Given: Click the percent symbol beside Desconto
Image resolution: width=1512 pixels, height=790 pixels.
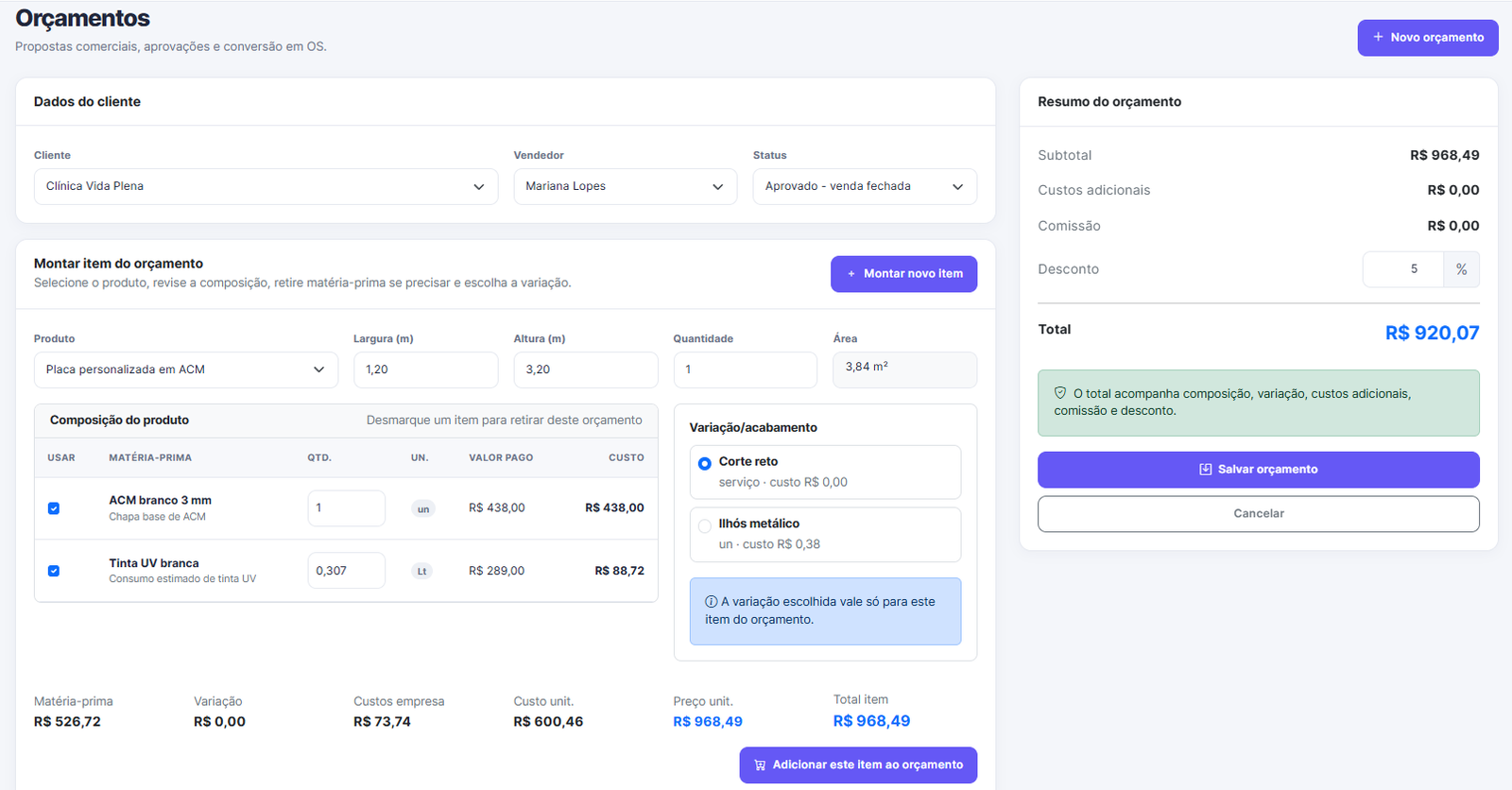Looking at the screenshot, I should click(x=1461, y=269).
